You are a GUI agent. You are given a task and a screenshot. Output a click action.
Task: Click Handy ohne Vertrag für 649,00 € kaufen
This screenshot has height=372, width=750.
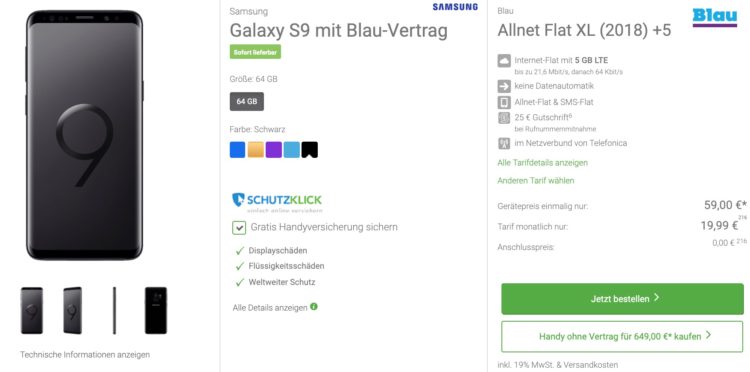tap(622, 337)
